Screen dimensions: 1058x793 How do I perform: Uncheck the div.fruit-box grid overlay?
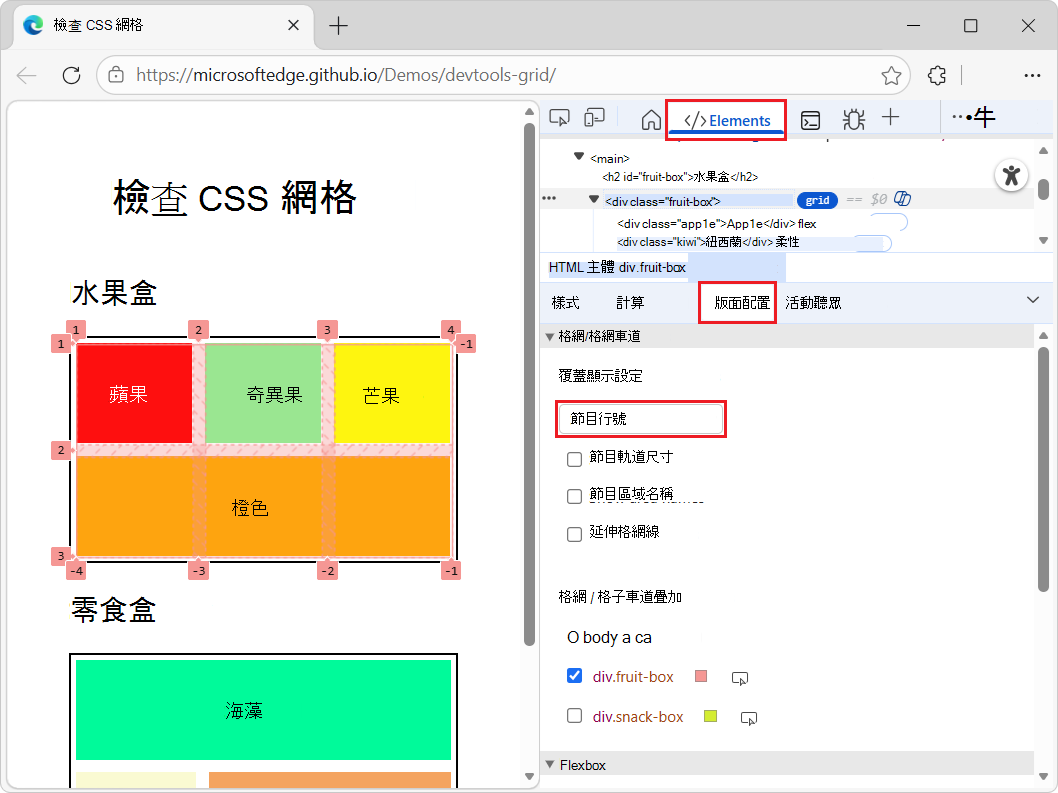[574, 676]
